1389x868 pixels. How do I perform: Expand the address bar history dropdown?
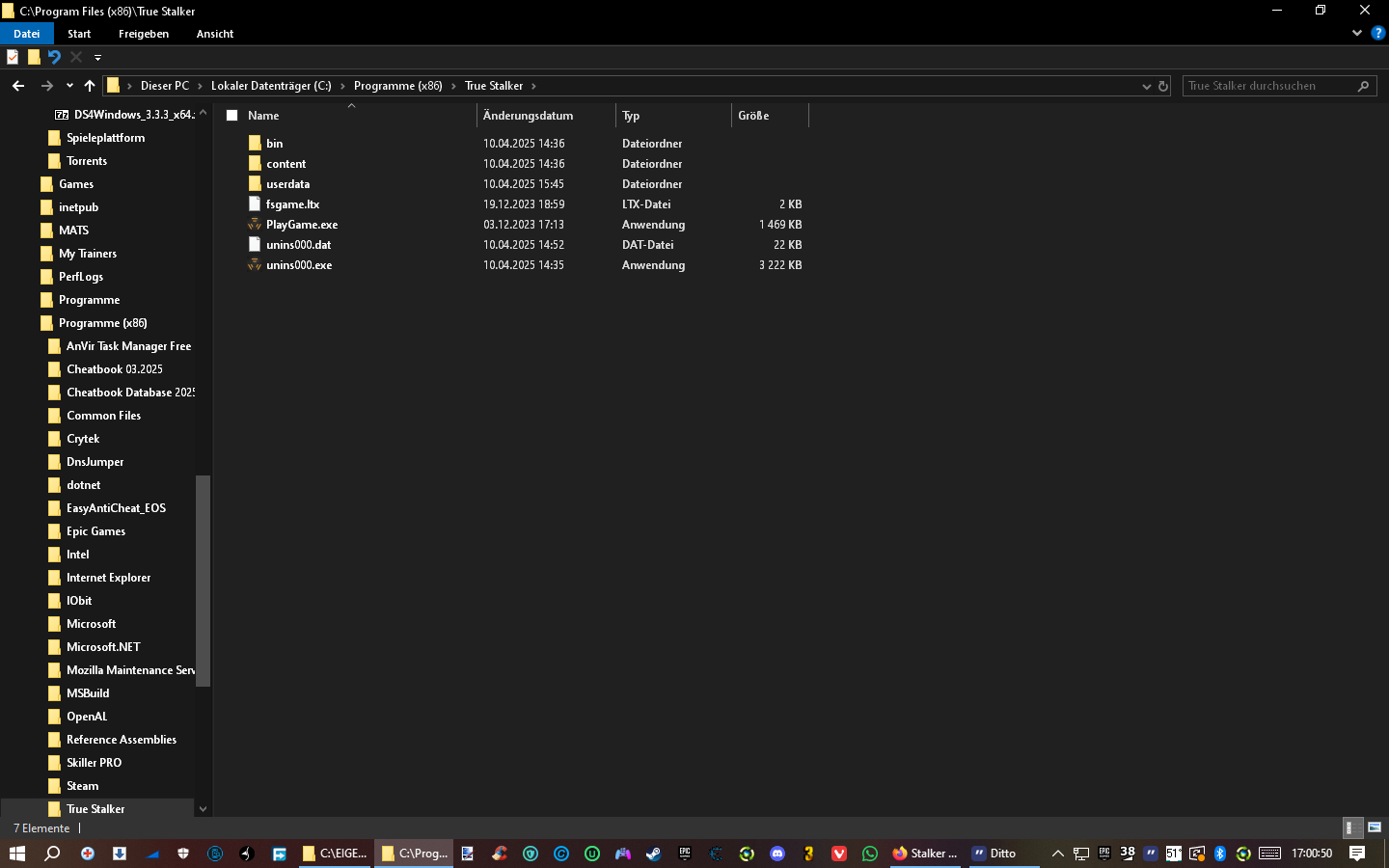click(x=1147, y=86)
